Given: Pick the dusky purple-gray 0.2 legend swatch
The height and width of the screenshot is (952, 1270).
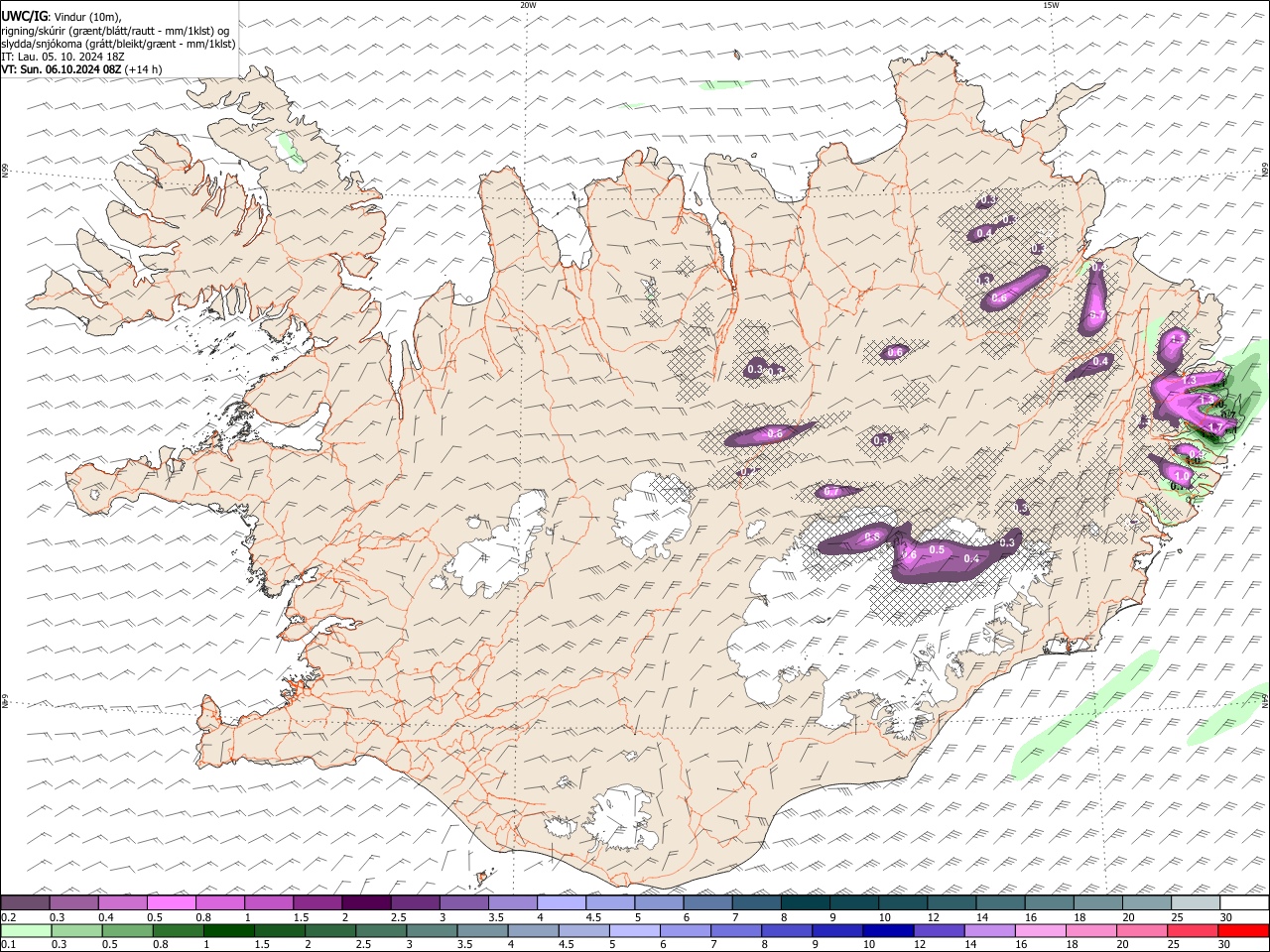Looking at the screenshot, I should pos(26,903).
